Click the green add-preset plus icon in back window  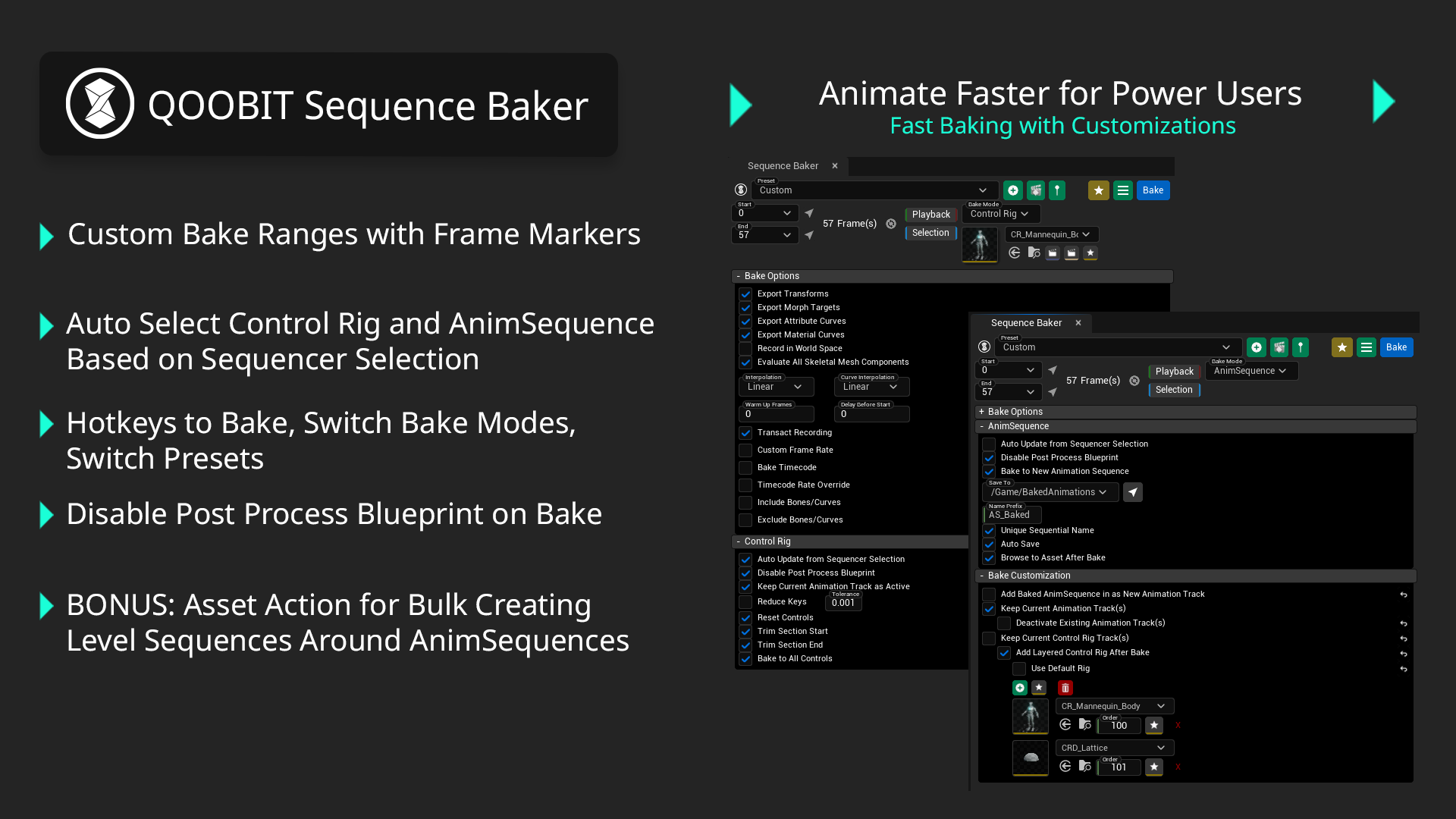pyautogui.click(x=1013, y=190)
